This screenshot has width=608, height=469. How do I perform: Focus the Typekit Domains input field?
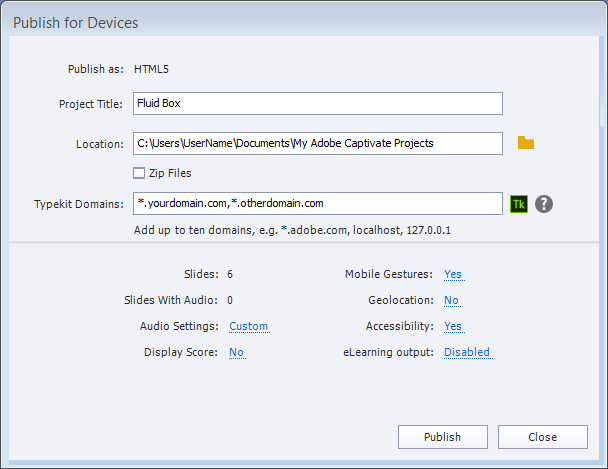[x=318, y=203]
